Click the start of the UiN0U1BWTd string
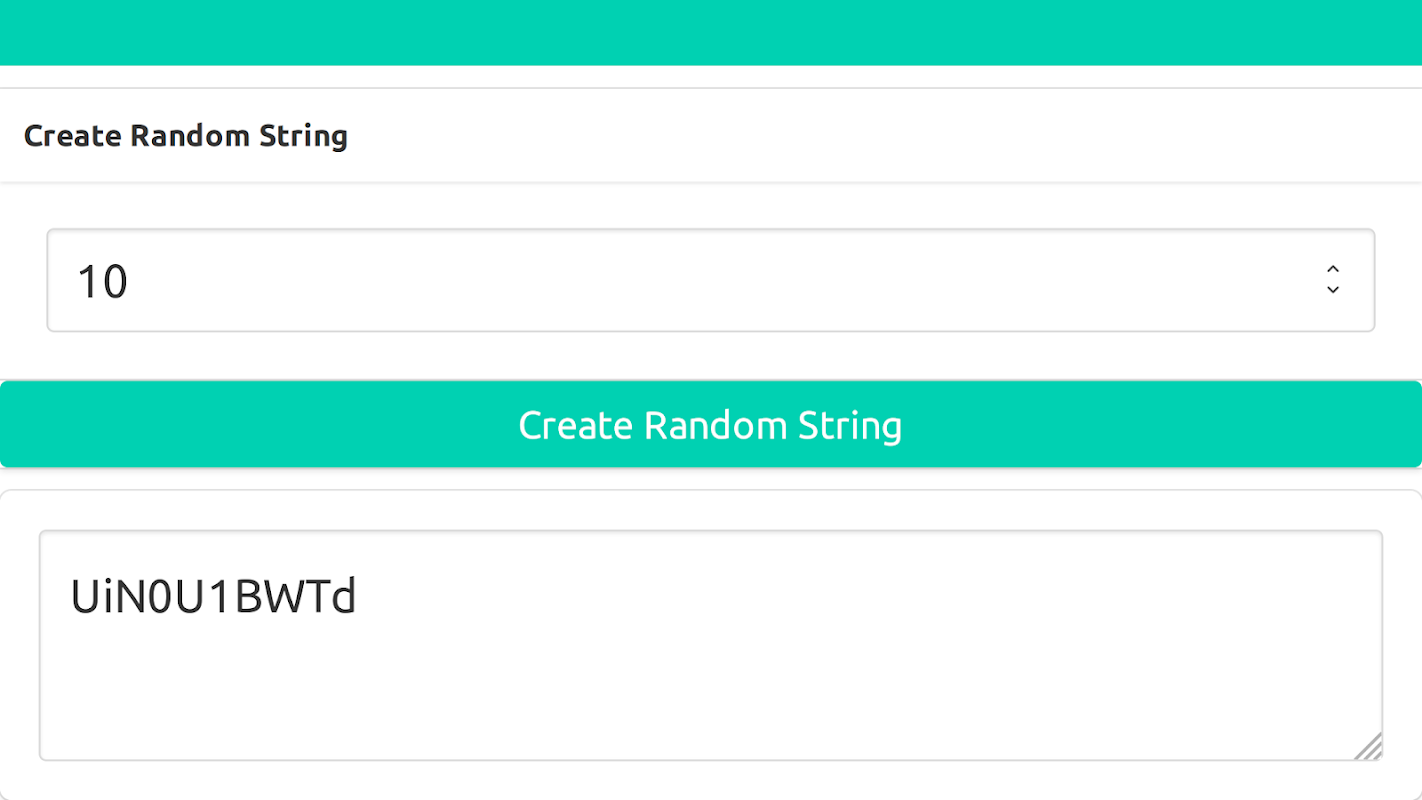Viewport: 1422px width, 800px height. point(71,597)
